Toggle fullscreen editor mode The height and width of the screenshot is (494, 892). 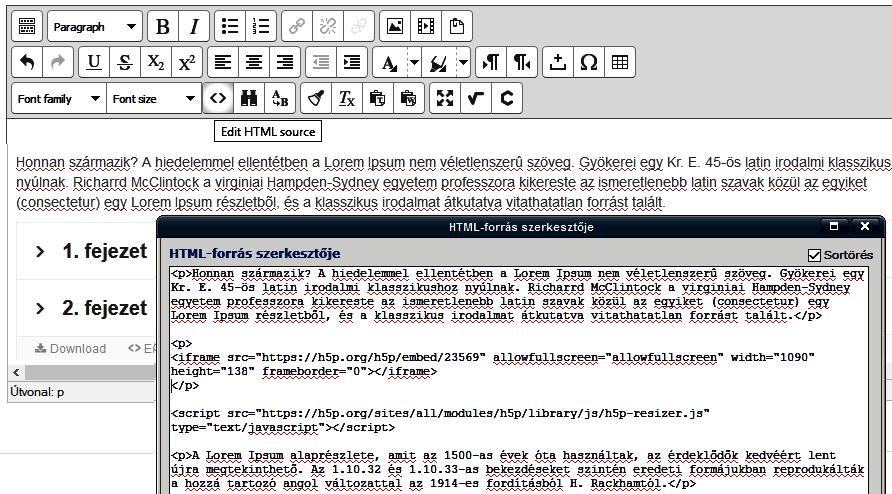(445, 98)
